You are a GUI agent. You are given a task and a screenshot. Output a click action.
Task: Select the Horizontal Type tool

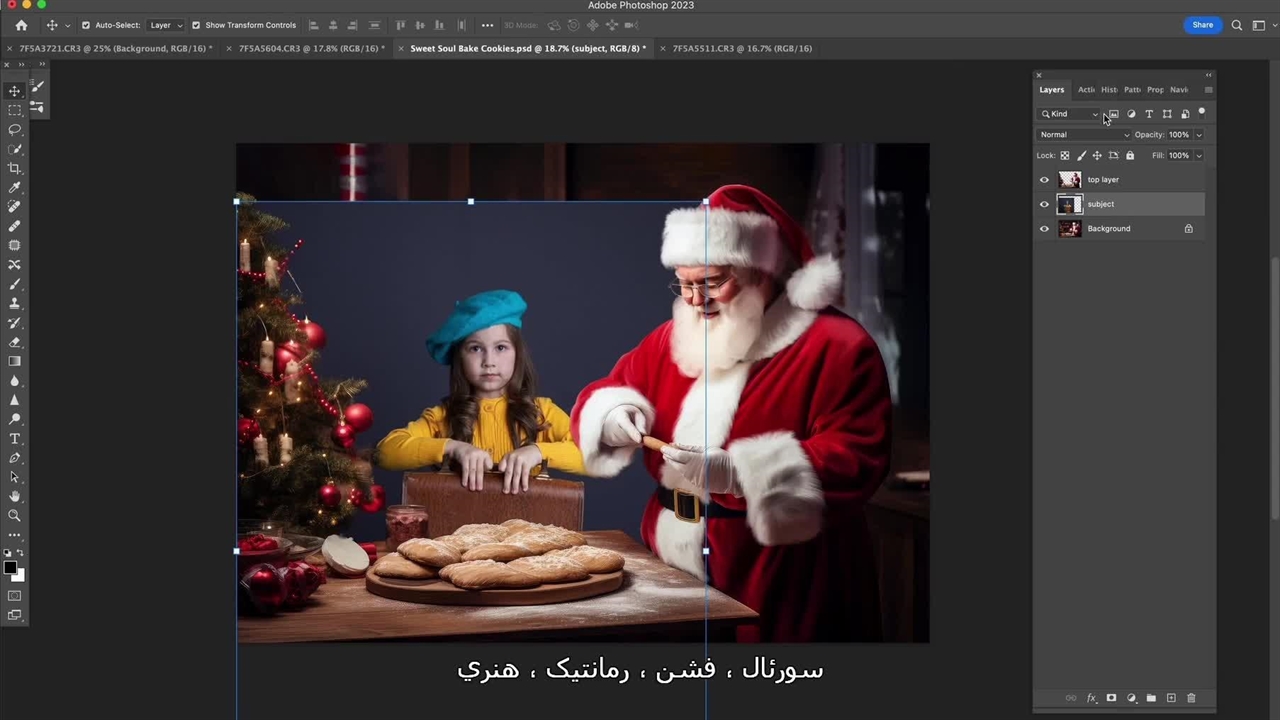(15, 439)
